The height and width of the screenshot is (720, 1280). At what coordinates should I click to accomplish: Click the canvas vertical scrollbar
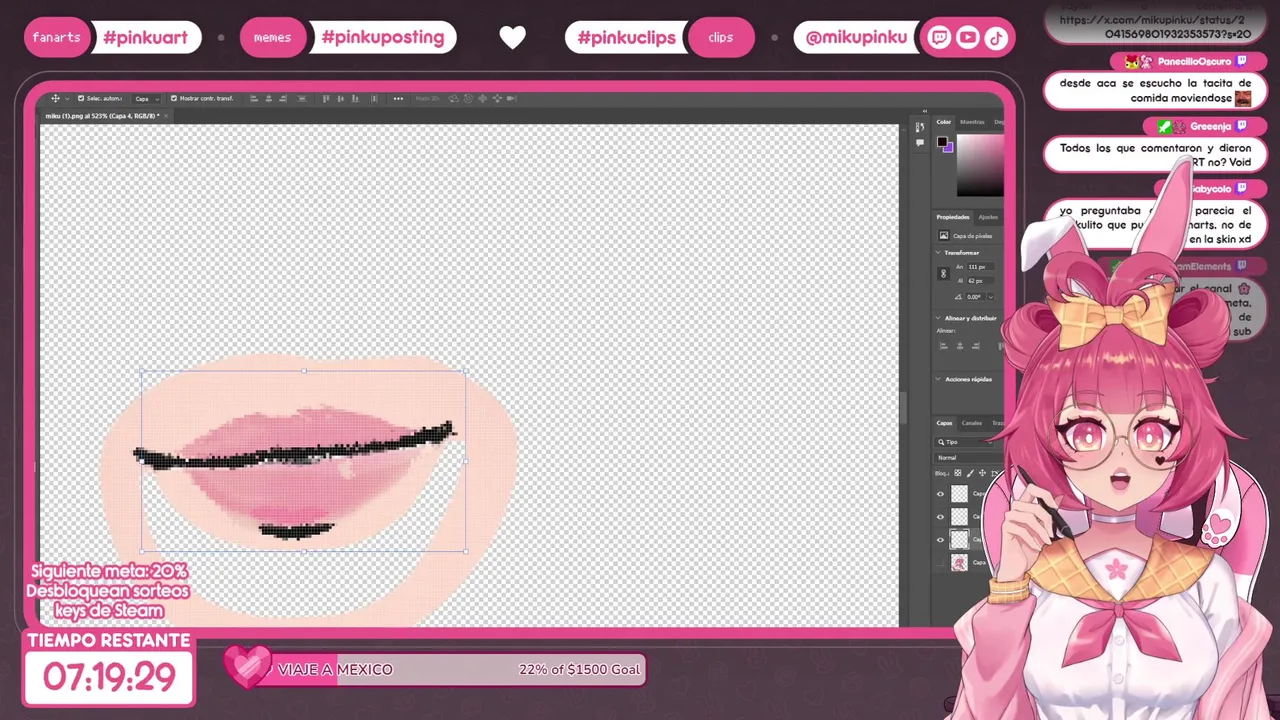coord(903,407)
